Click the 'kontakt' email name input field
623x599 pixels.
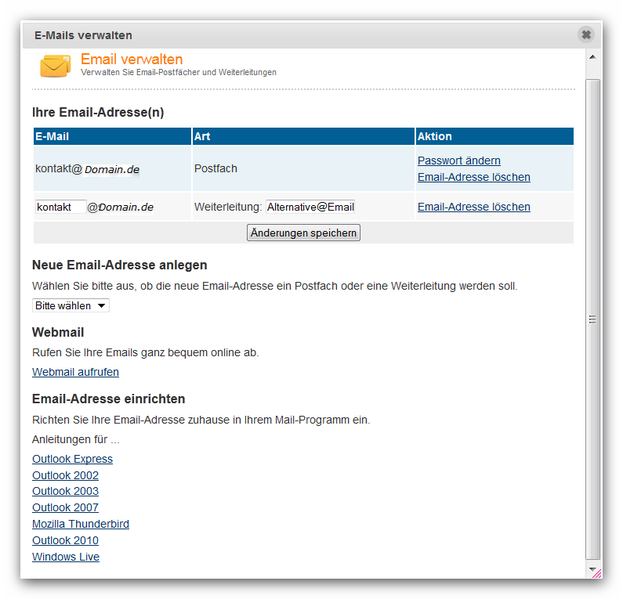60,207
